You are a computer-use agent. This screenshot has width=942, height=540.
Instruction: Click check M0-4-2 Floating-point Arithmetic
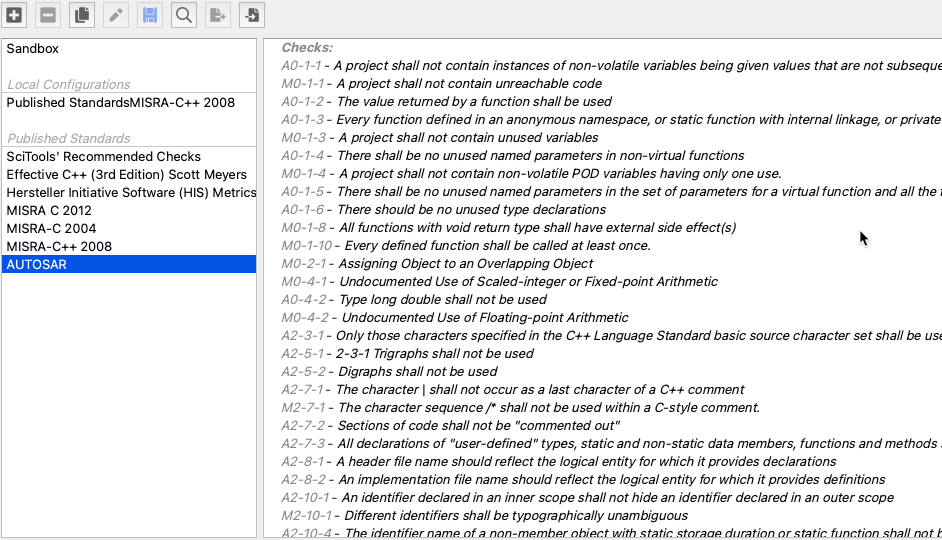(x=455, y=318)
